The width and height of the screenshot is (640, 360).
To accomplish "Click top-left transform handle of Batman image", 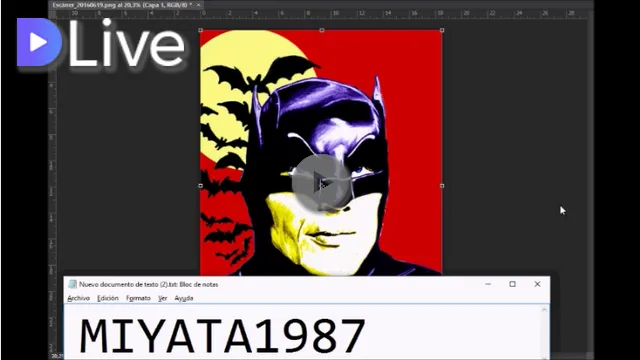I will [200, 30].
